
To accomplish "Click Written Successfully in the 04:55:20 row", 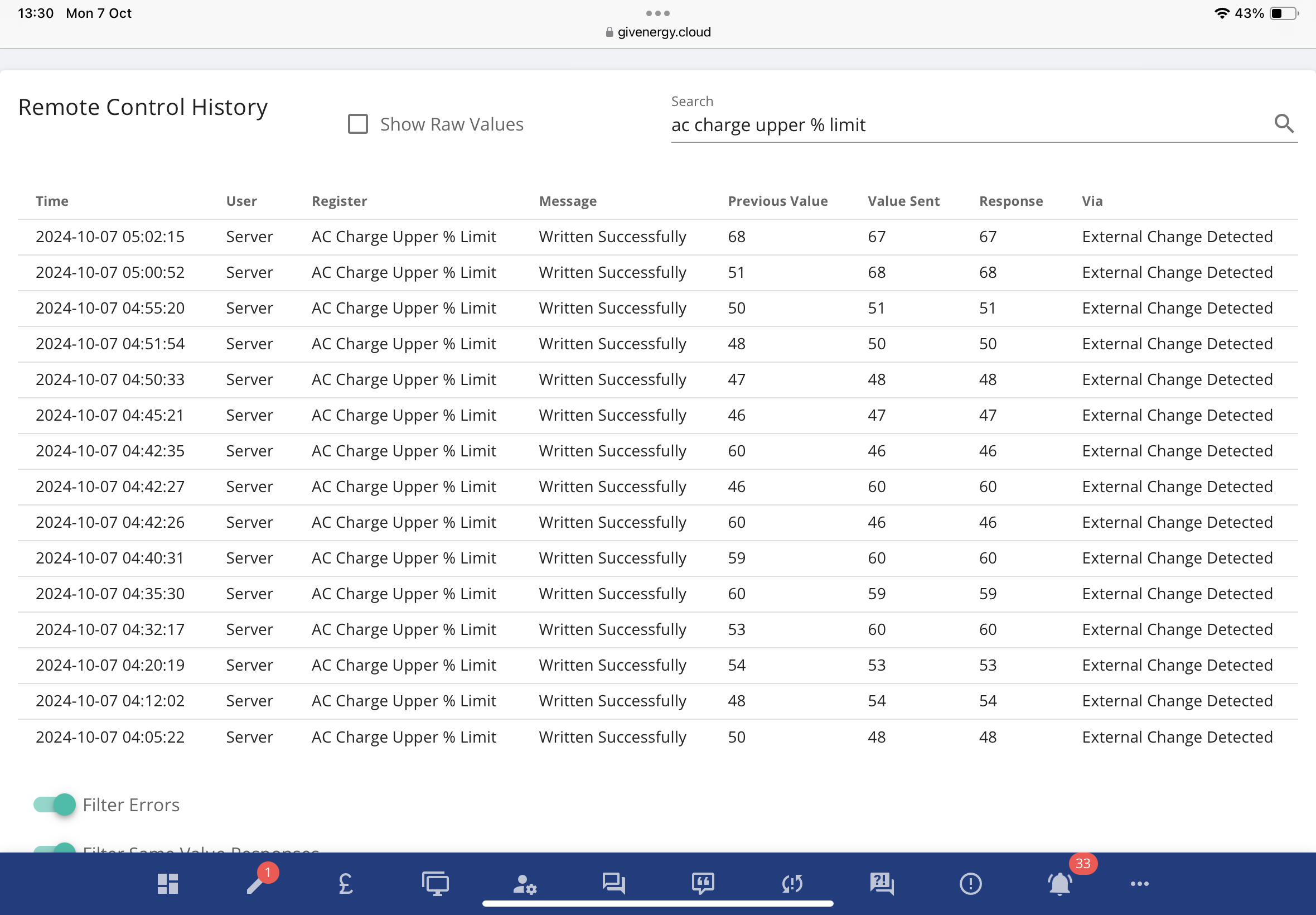I will [x=612, y=308].
